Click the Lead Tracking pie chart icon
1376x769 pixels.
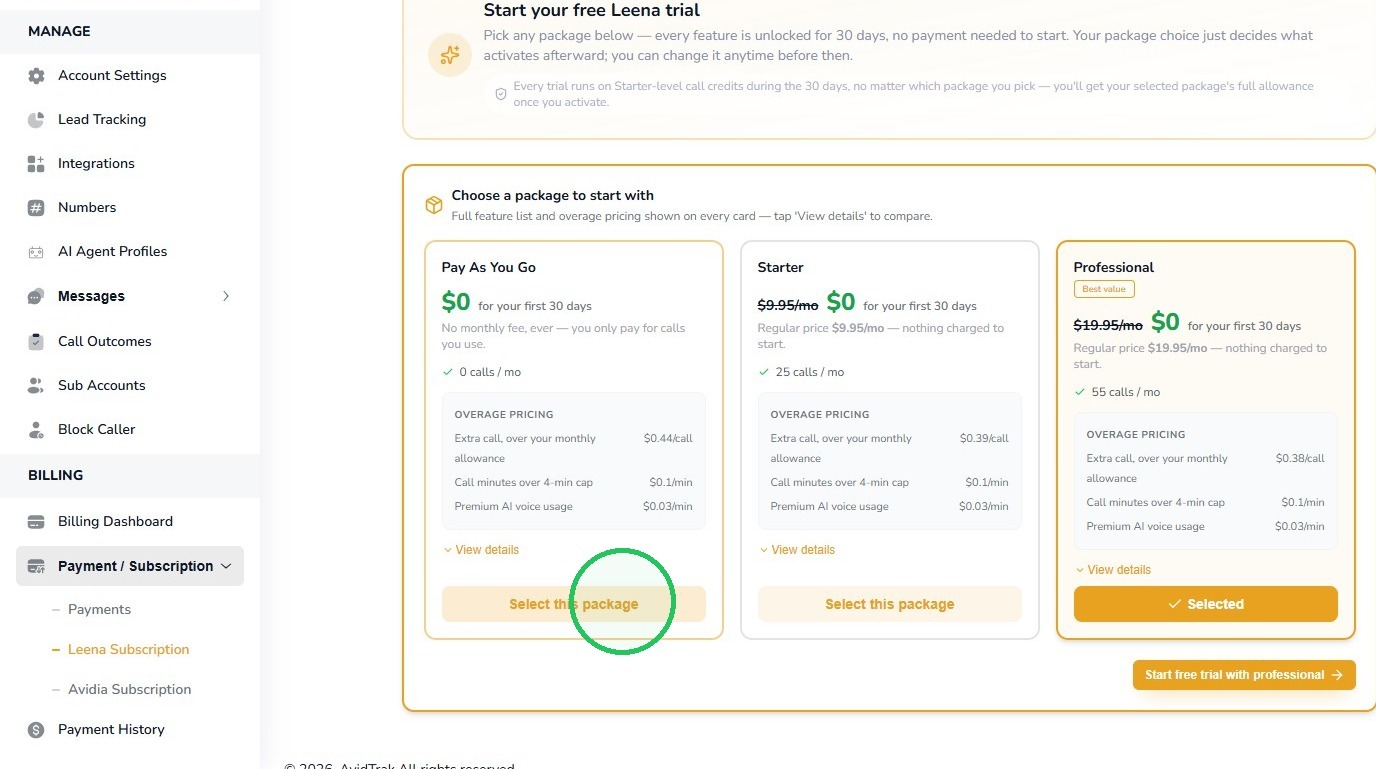click(x=36, y=120)
